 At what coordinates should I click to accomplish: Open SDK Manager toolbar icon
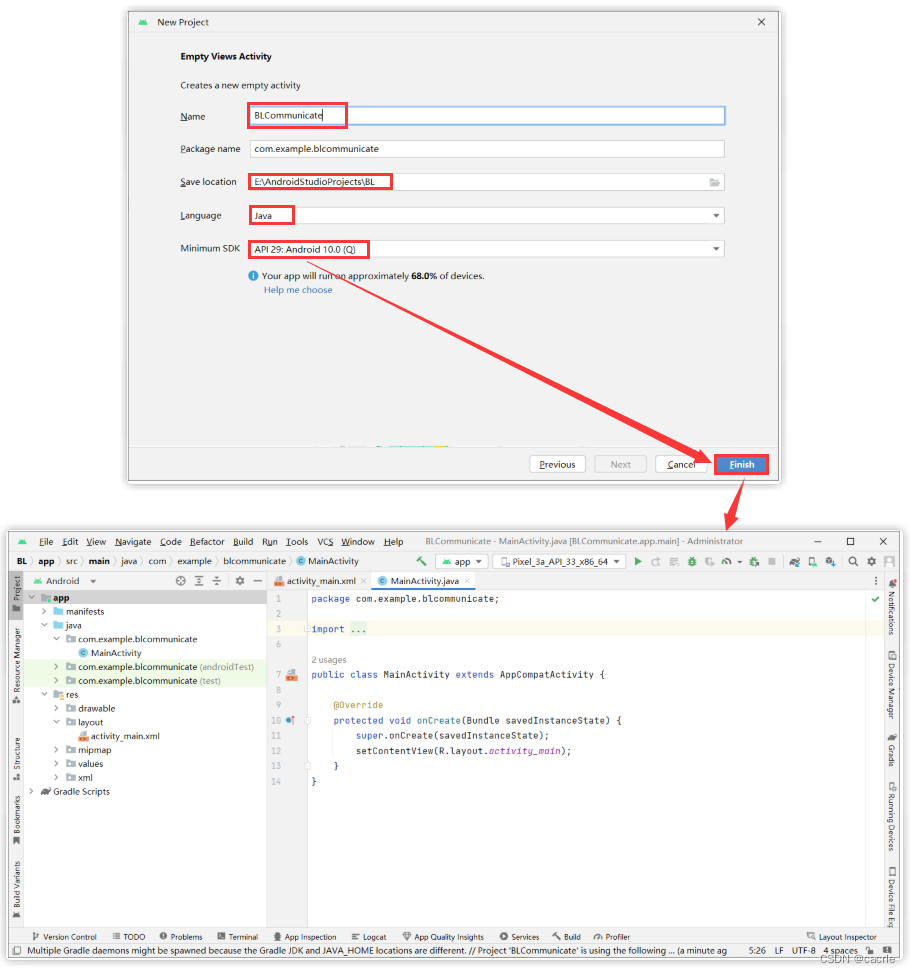click(830, 562)
